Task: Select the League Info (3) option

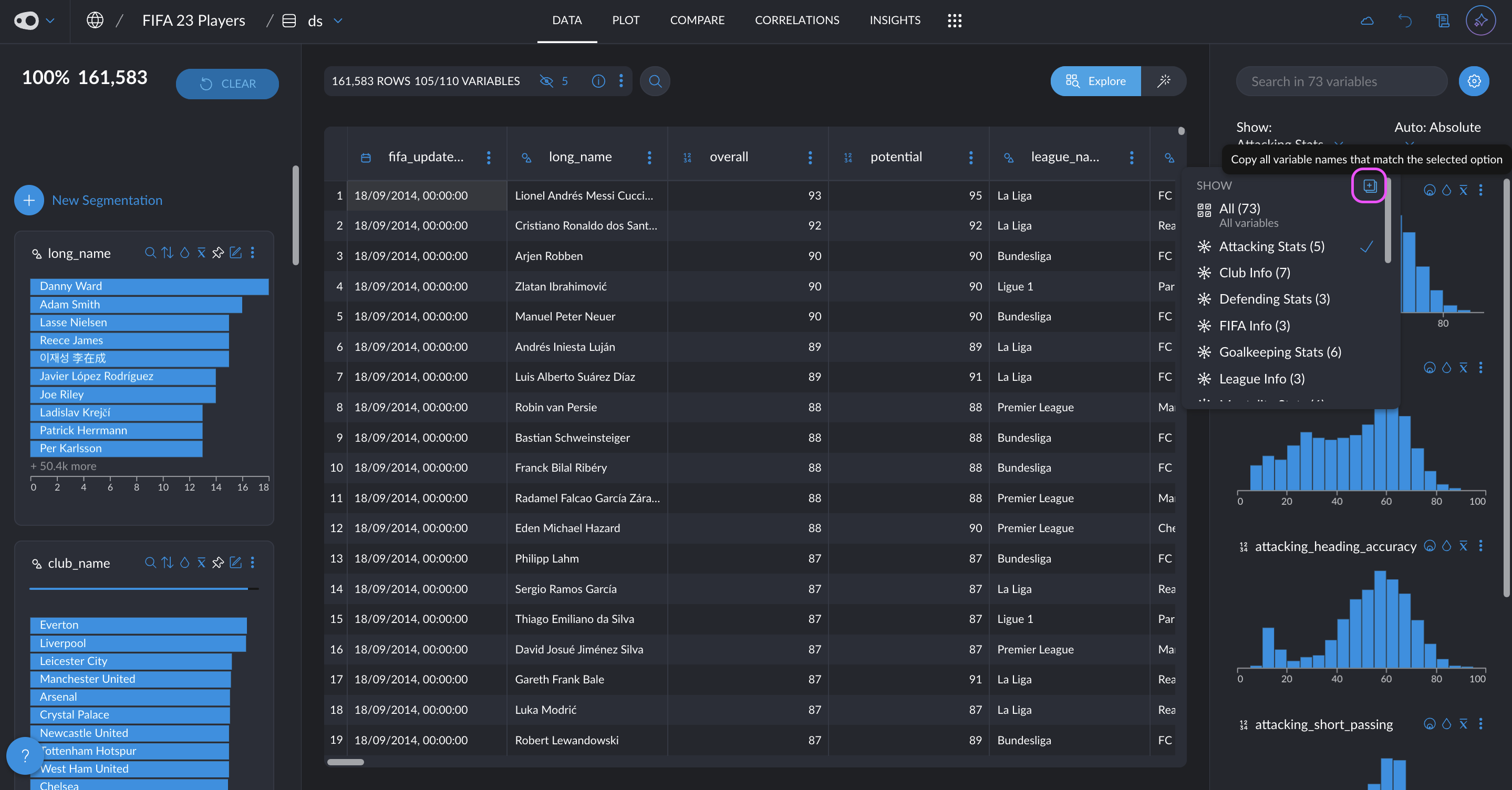Action: point(1286,379)
